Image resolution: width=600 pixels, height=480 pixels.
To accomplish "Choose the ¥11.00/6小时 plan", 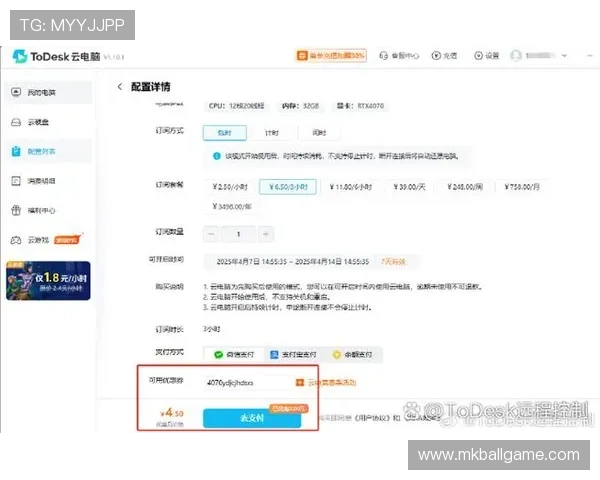I will click(351, 187).
